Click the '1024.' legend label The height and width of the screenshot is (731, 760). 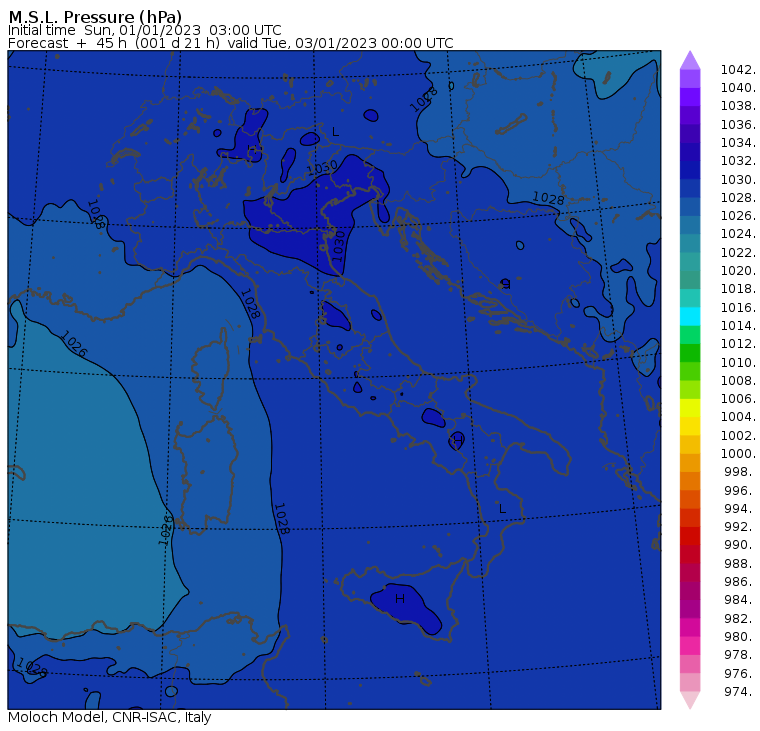[x=738, y=234]
